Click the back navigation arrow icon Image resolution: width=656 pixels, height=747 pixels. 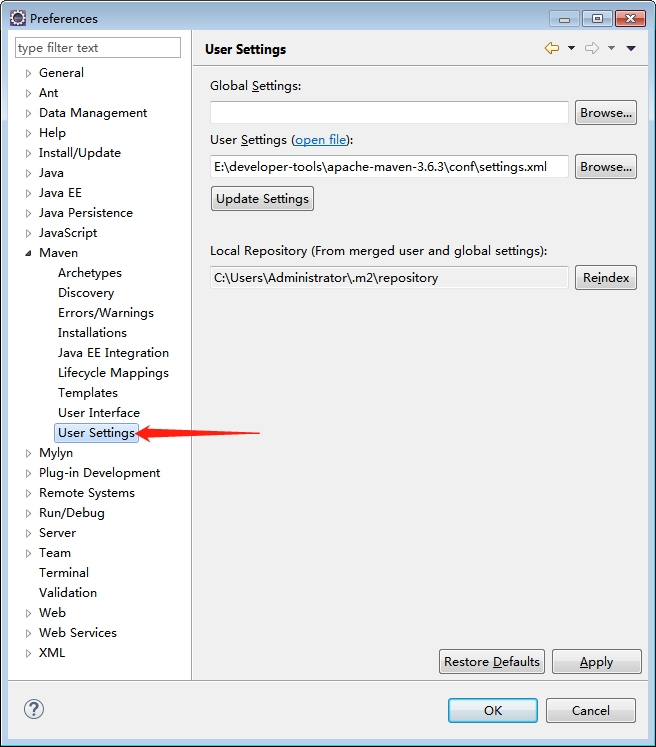pyautogui.click(x=552, y=48)
